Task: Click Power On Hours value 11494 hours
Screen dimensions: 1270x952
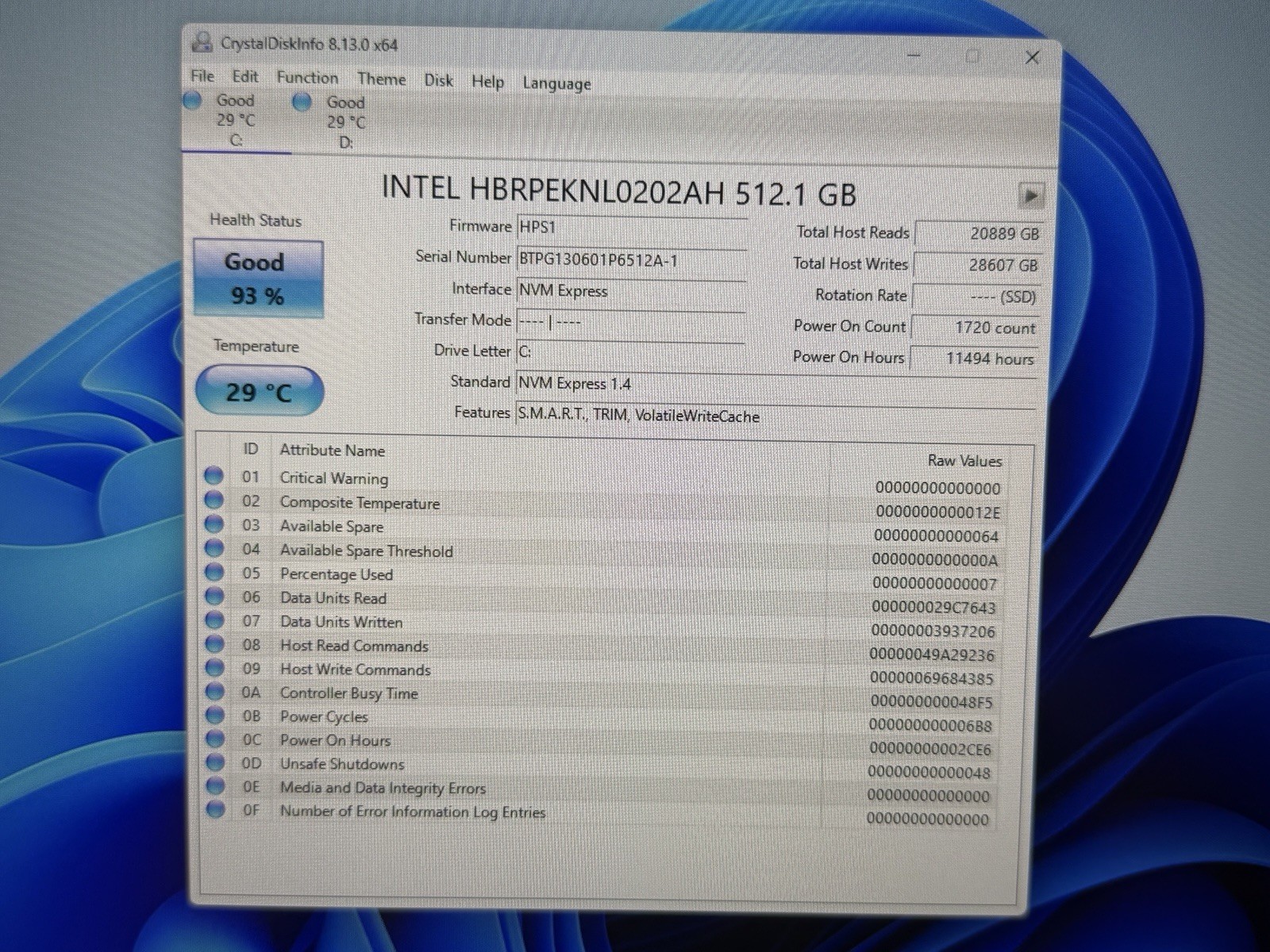Action: [974, 359]
